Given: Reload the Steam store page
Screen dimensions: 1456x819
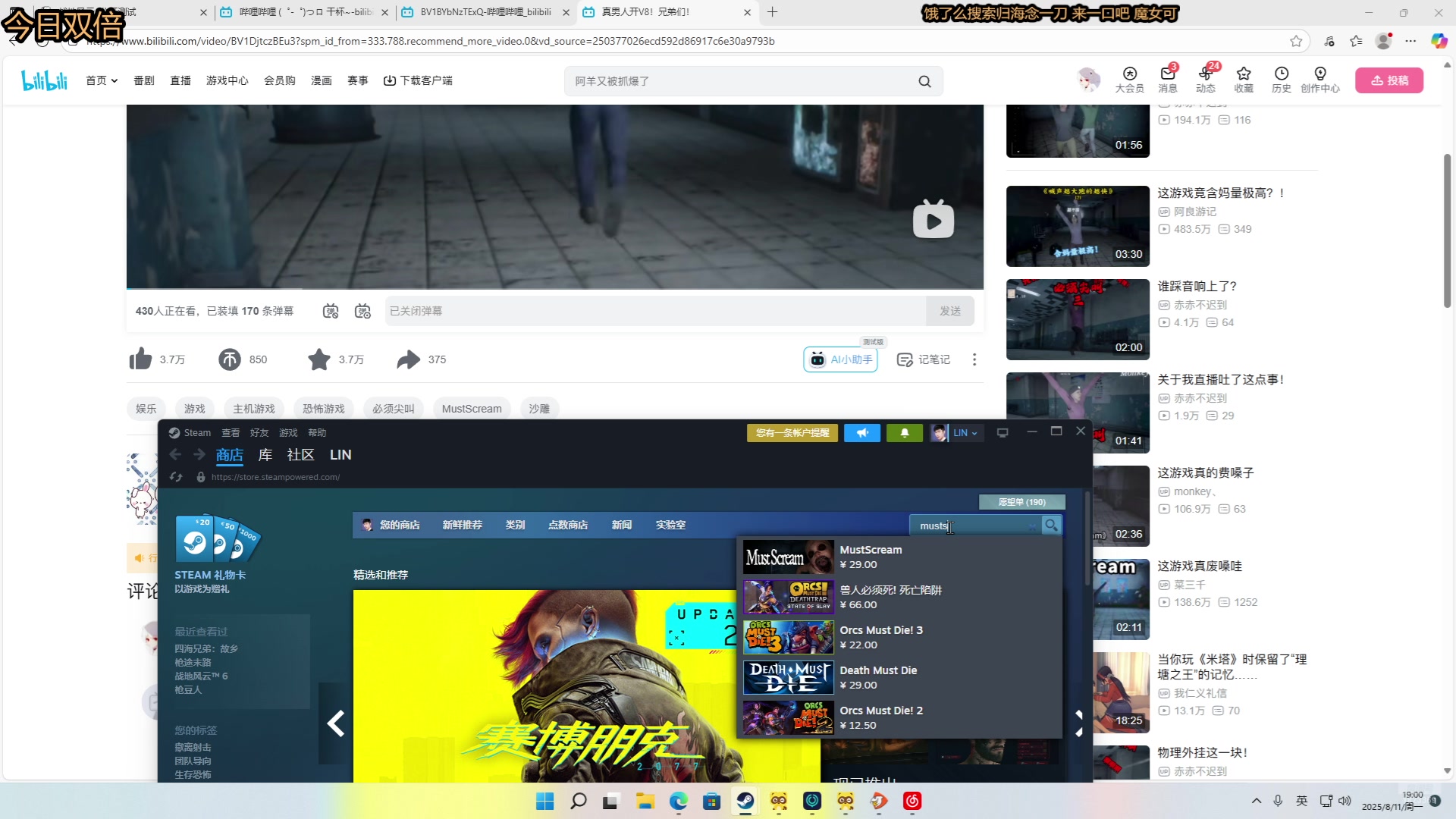Looking at the screenshot, I should (x=176, y=477).
